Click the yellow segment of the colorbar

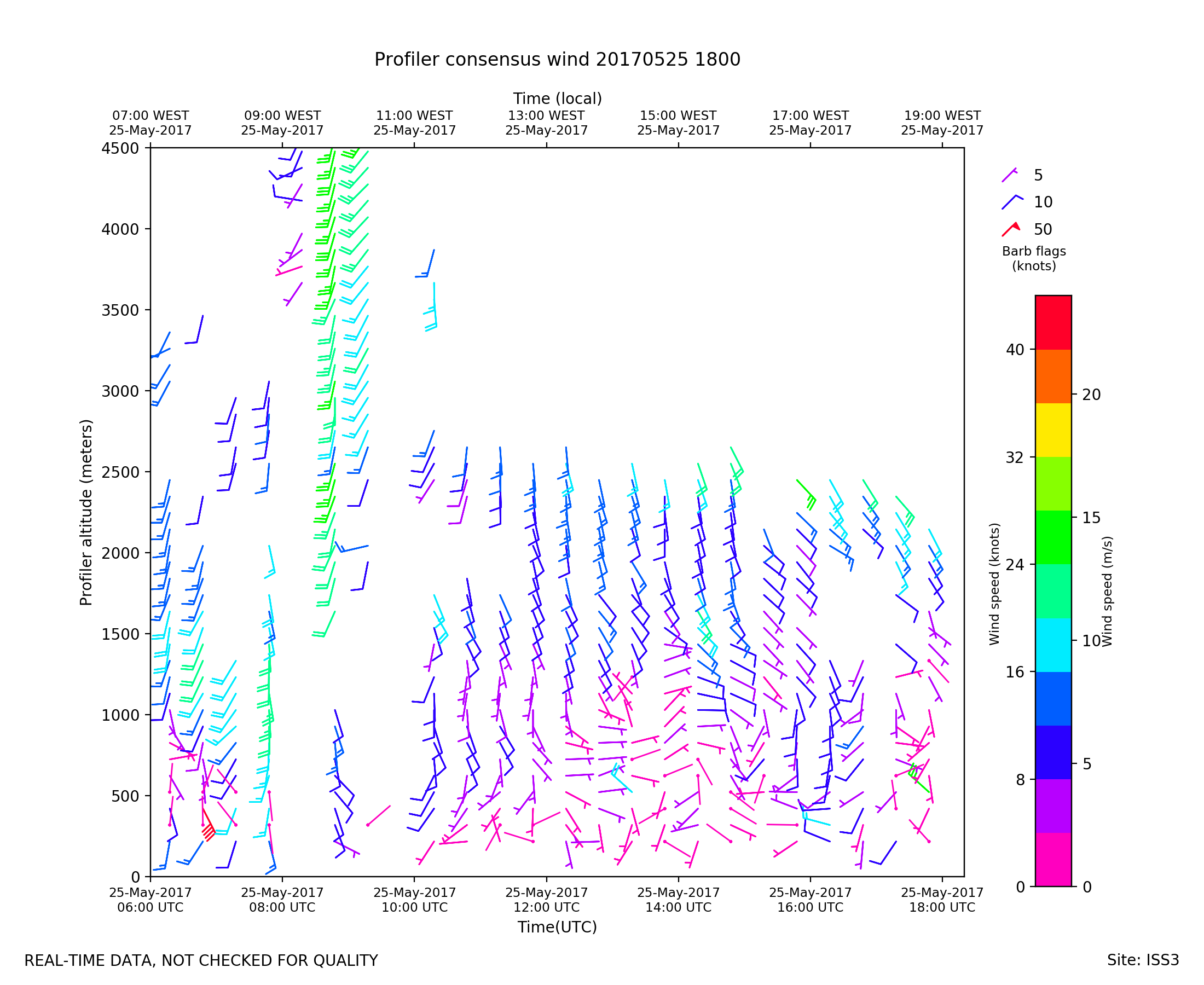1053,430
